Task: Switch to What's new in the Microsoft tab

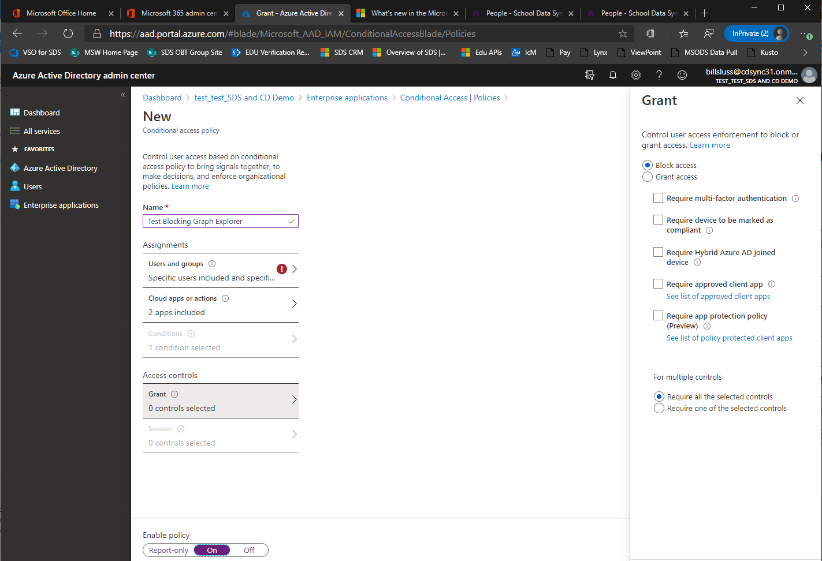Action: click(408, 13)
